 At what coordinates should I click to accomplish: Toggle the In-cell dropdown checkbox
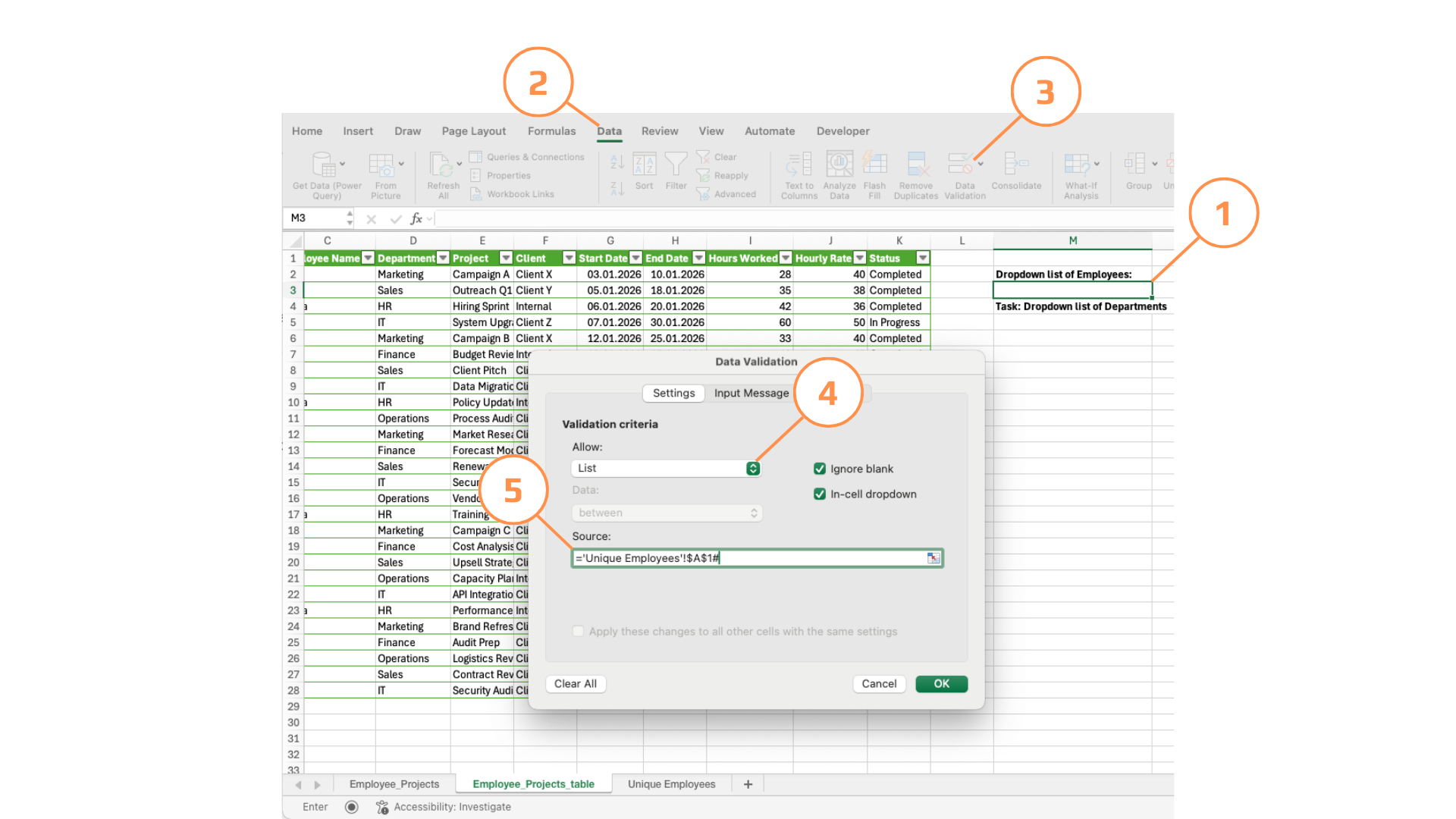[820, 494]
